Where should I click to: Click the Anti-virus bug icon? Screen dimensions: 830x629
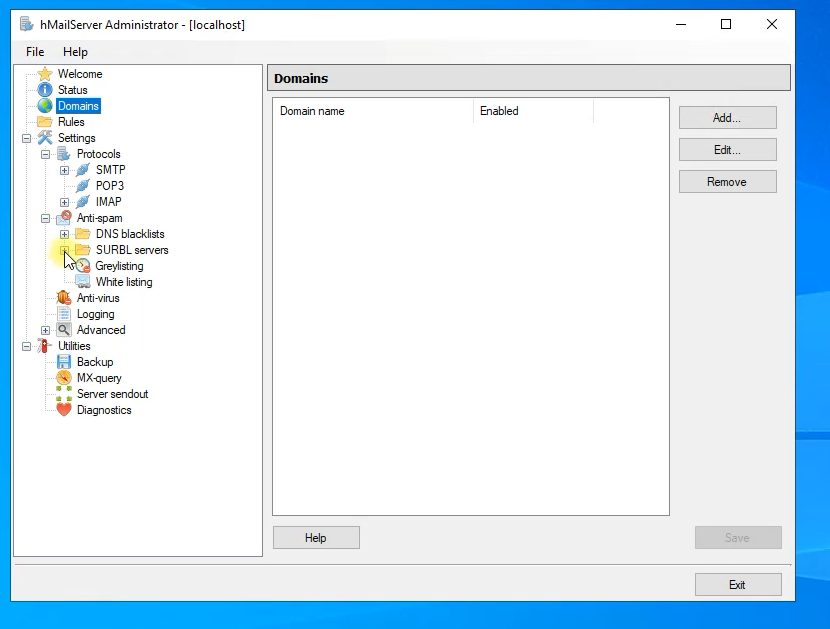pyautogui.click(x=64, y=298)
